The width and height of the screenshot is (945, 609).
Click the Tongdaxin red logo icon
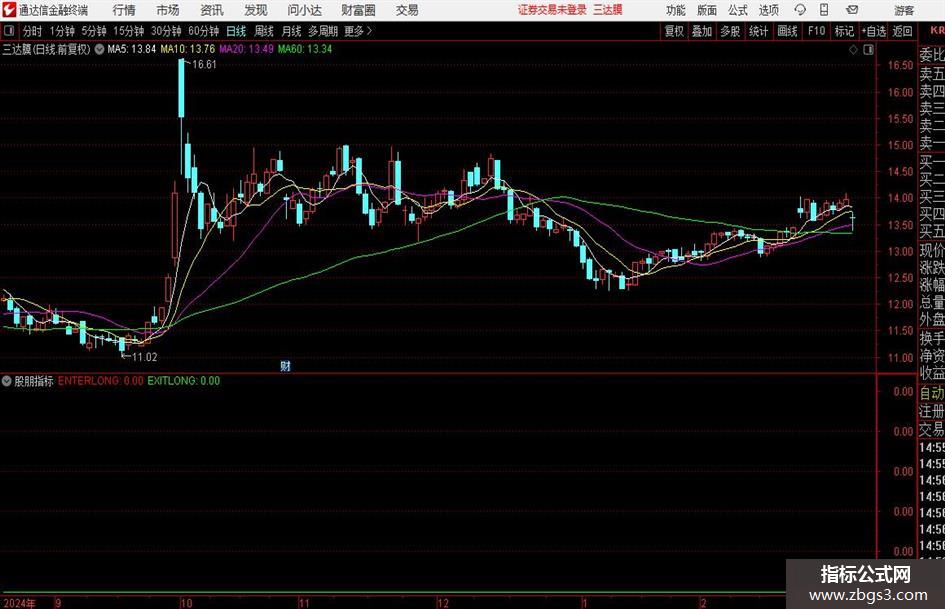click(9, 10)
